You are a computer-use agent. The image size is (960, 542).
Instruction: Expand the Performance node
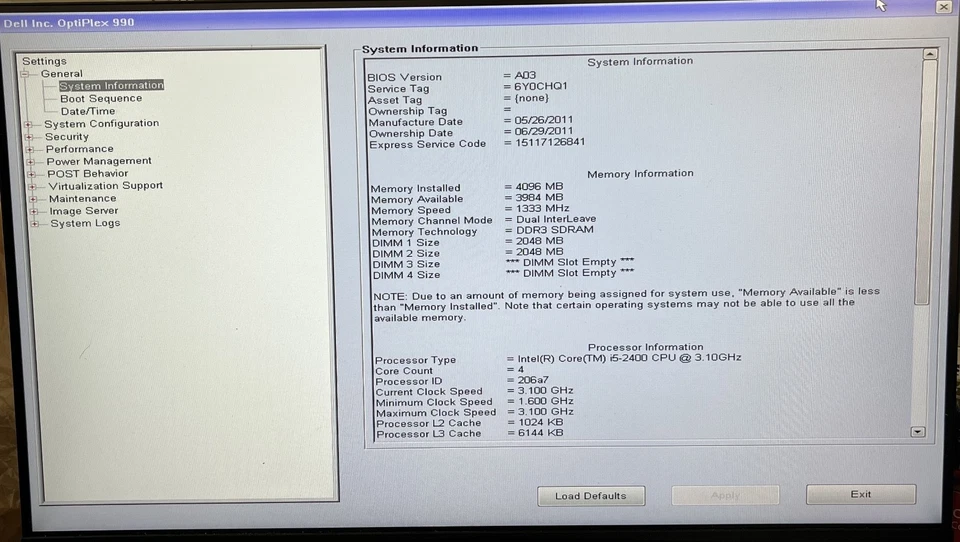click(x=29, y=149)
